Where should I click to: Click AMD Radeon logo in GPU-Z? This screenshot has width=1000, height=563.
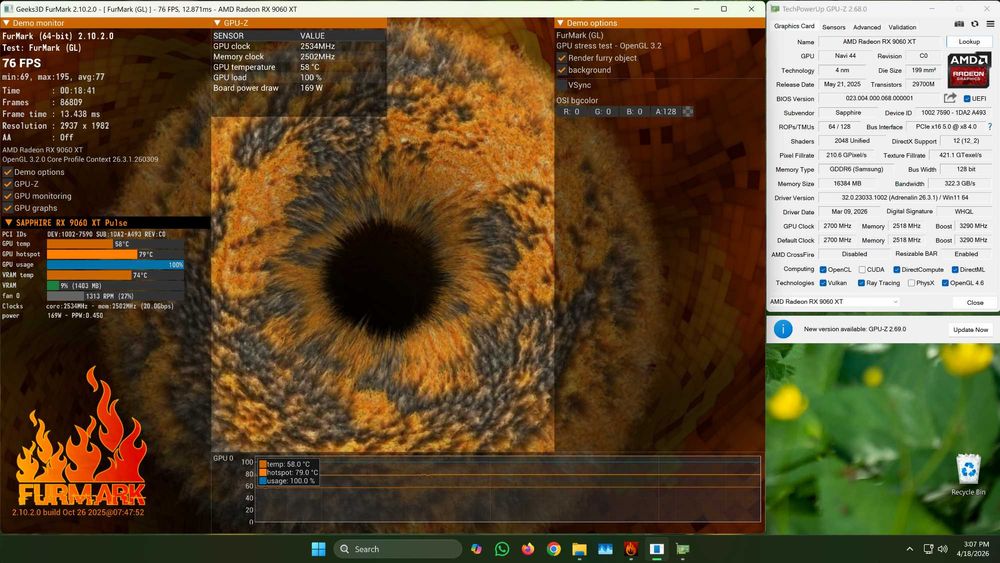coord(969,70)
